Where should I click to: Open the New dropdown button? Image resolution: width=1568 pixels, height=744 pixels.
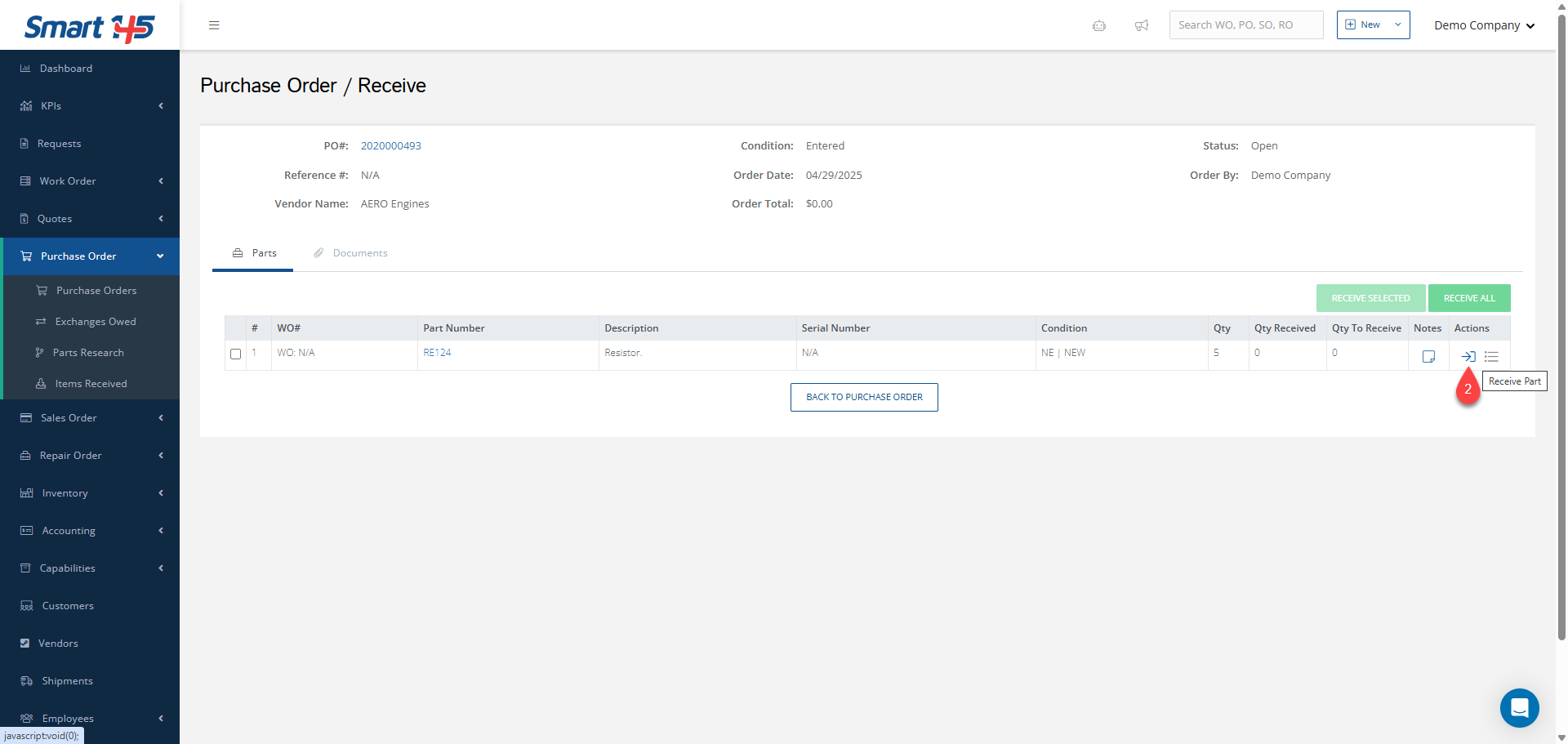1373,25
